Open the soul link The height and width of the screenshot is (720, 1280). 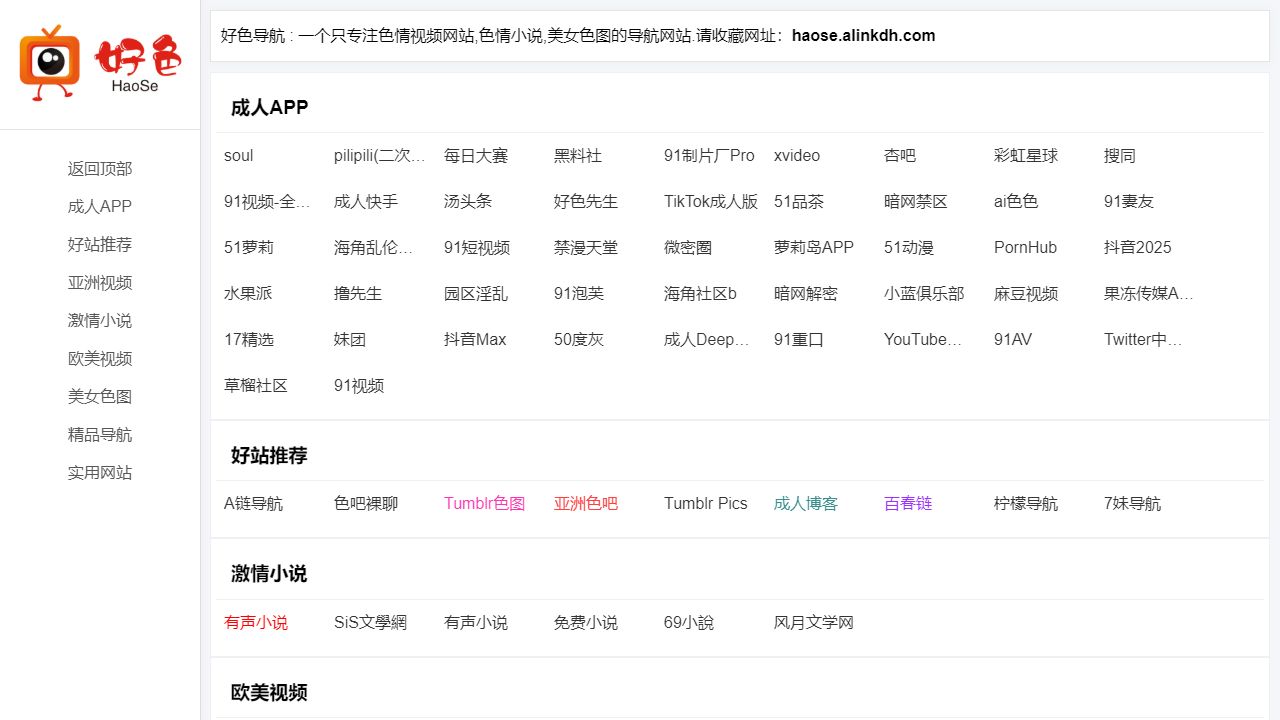coord(239,156)
